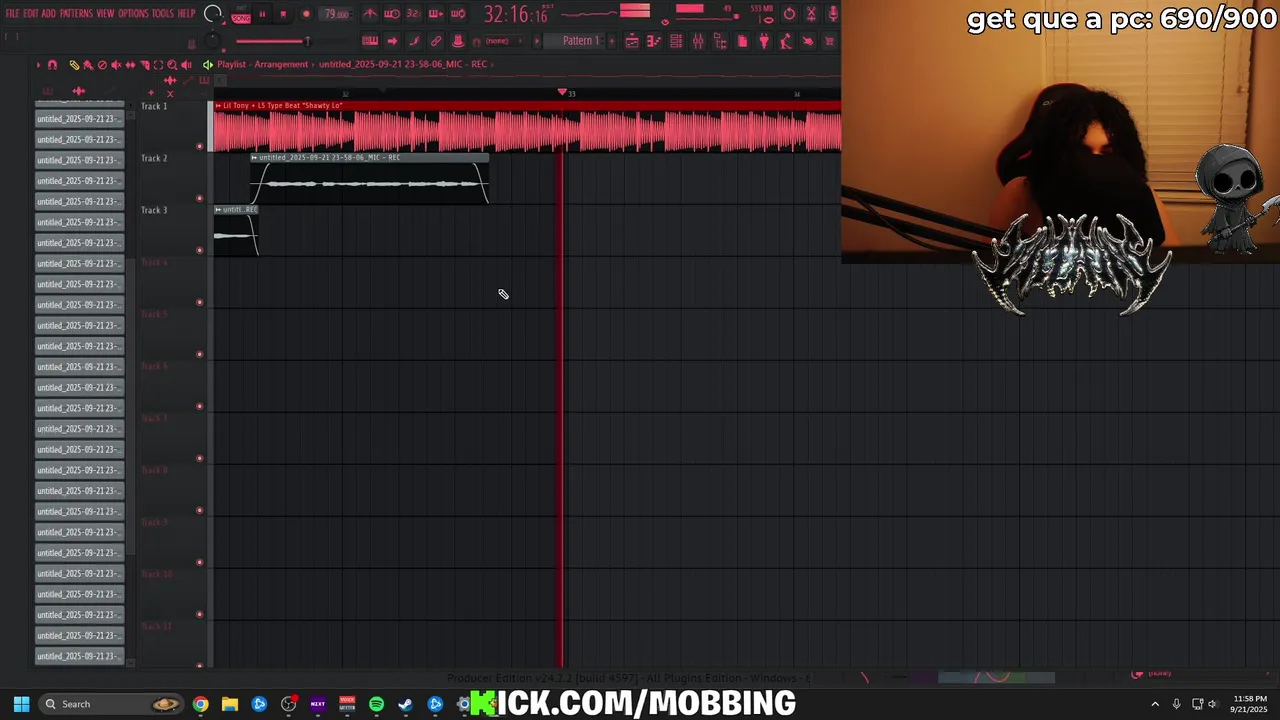Open the untitled_2025-09-21 MIC - REC breadcrumb

(403, 64)
